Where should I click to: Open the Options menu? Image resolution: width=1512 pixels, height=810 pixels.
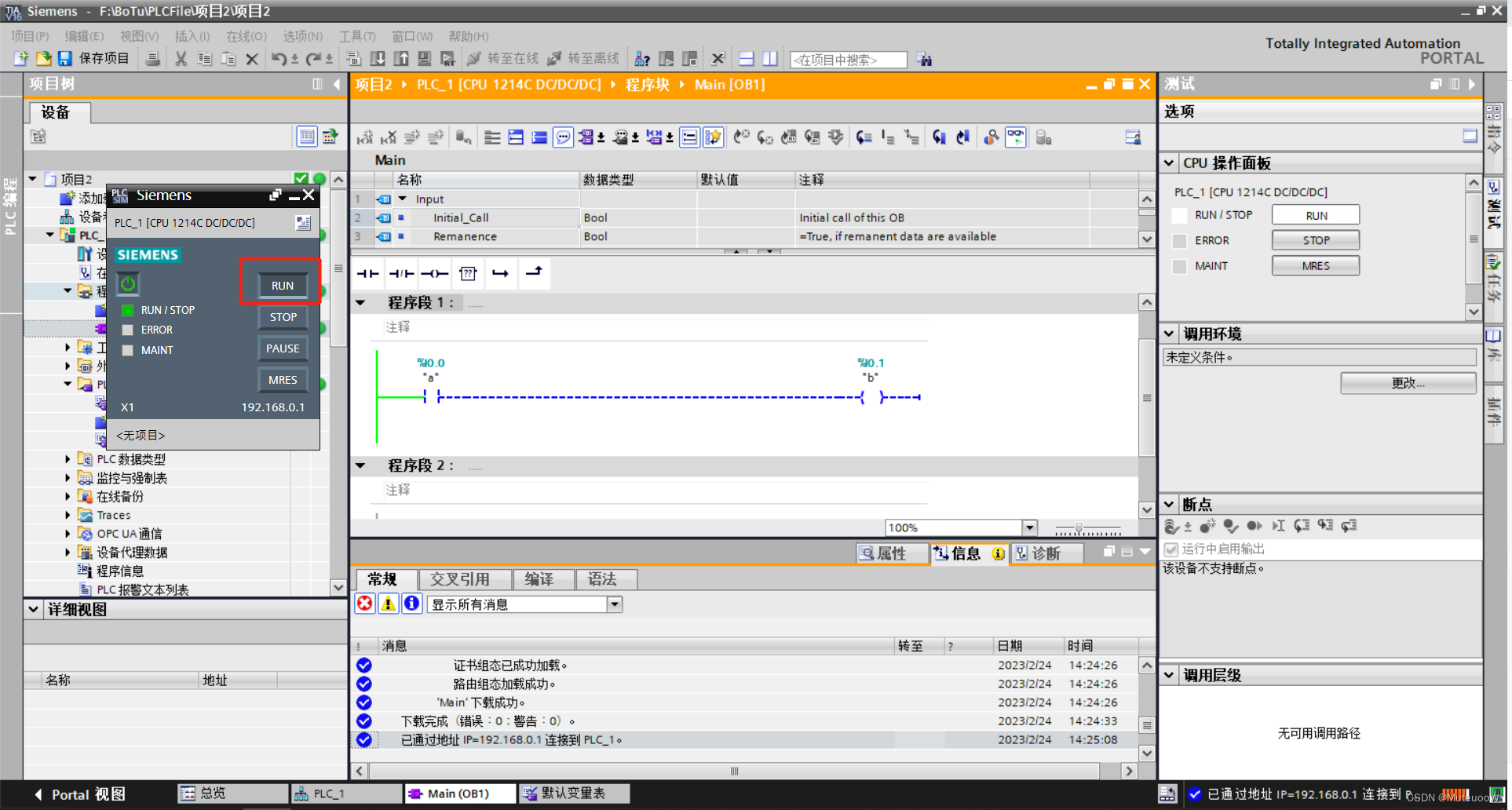[302, 36]
